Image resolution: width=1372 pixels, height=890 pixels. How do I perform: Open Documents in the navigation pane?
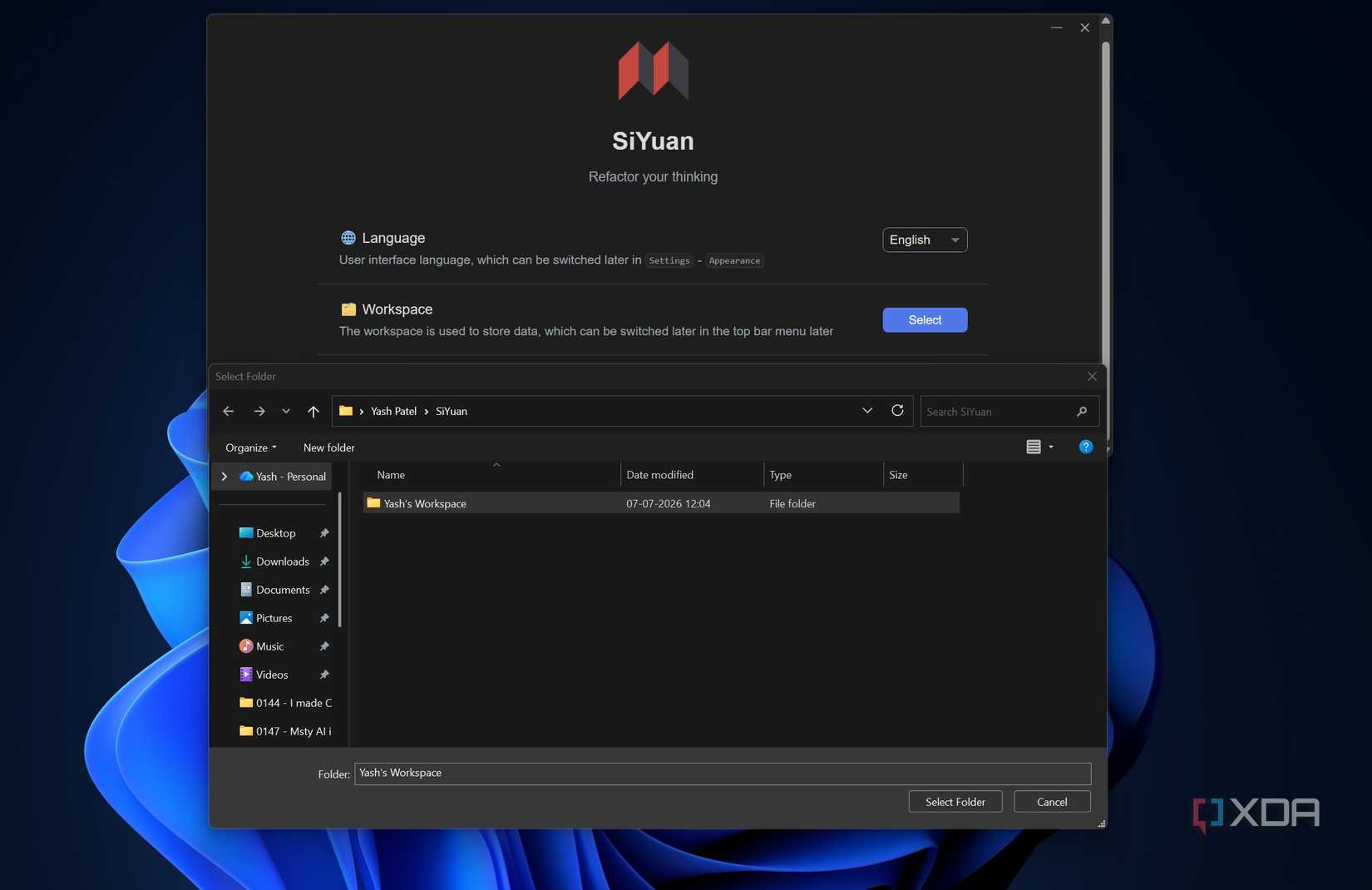275,590
